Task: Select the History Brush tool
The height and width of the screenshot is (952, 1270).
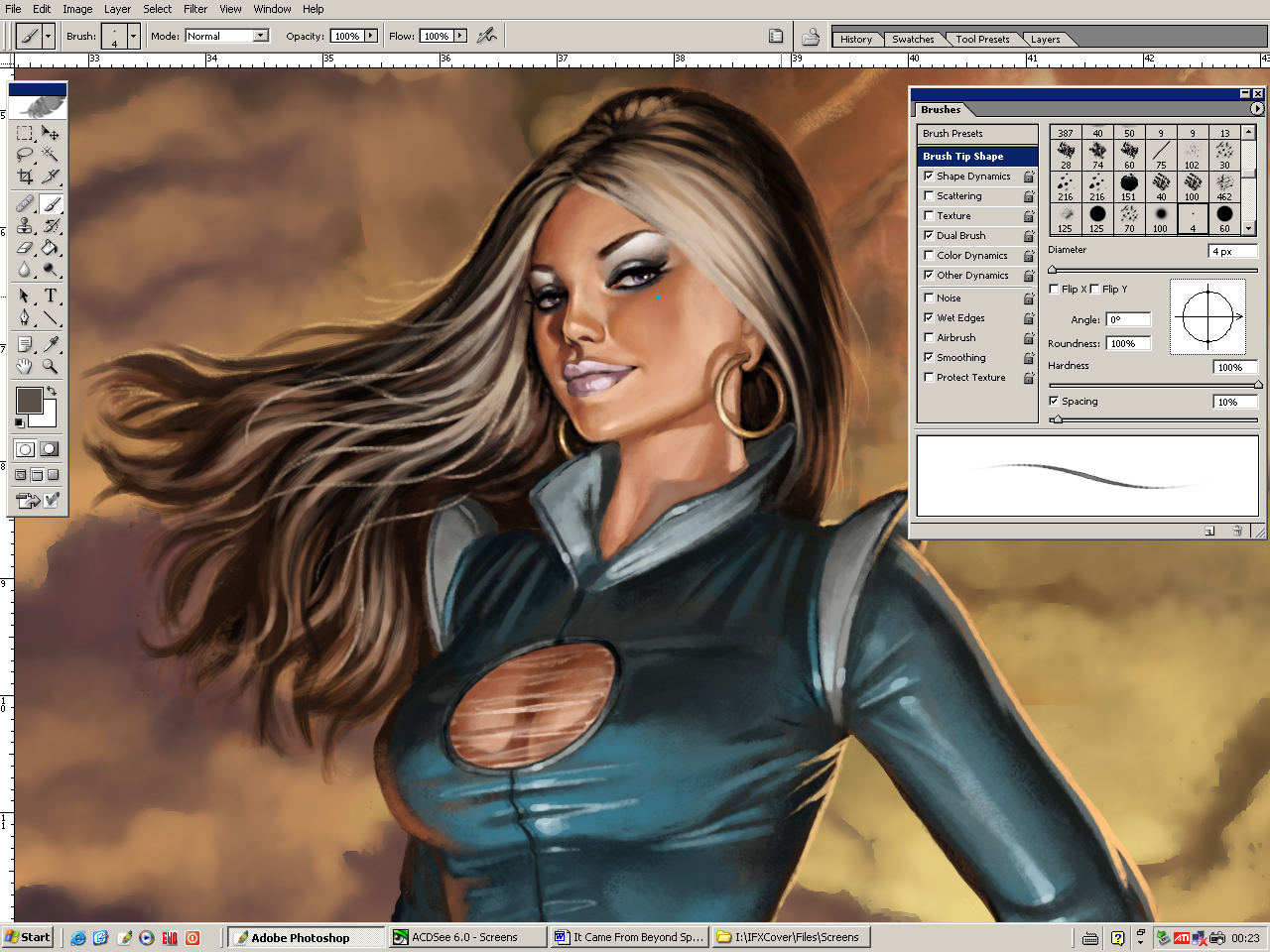Action: tap(51, 226)
